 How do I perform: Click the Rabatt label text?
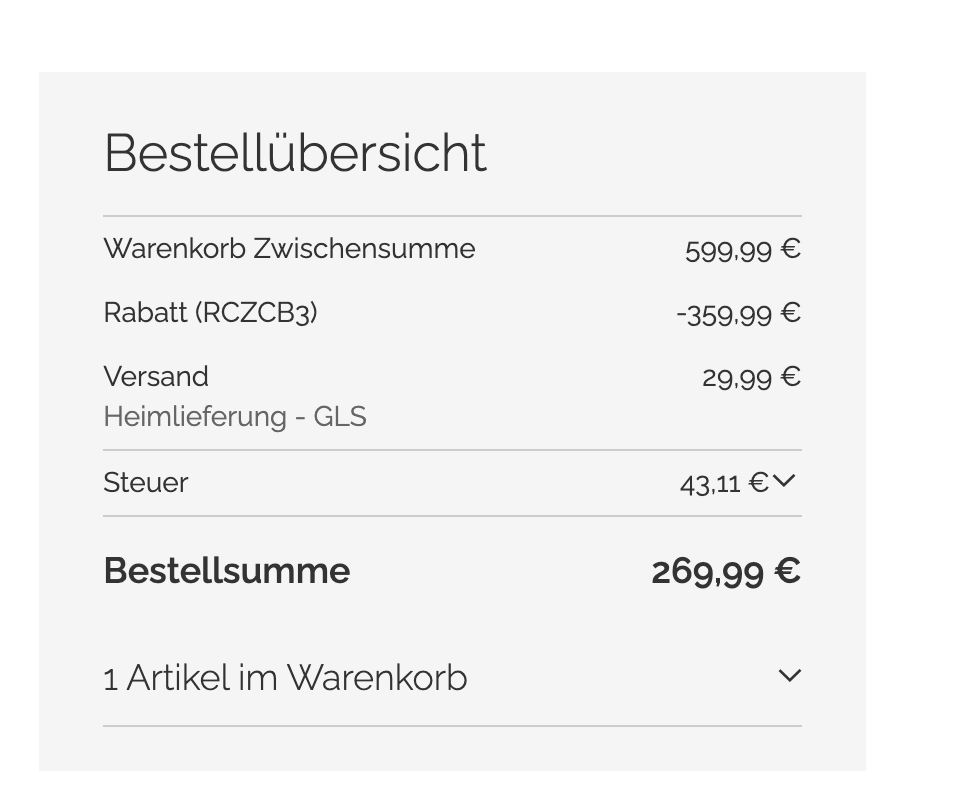pos(147,313)
